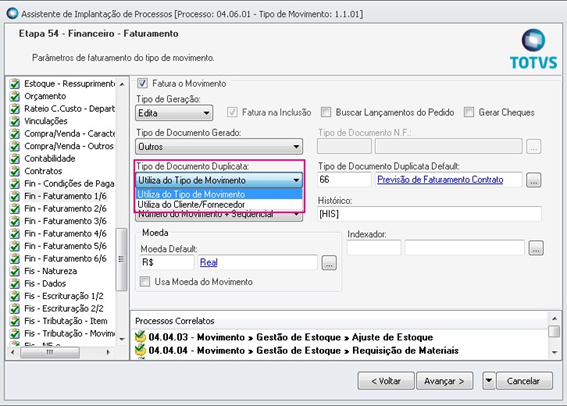Click the check icon beside Contabilidade step
Viewport: 567px width, 406px height.
pos(15,159)
